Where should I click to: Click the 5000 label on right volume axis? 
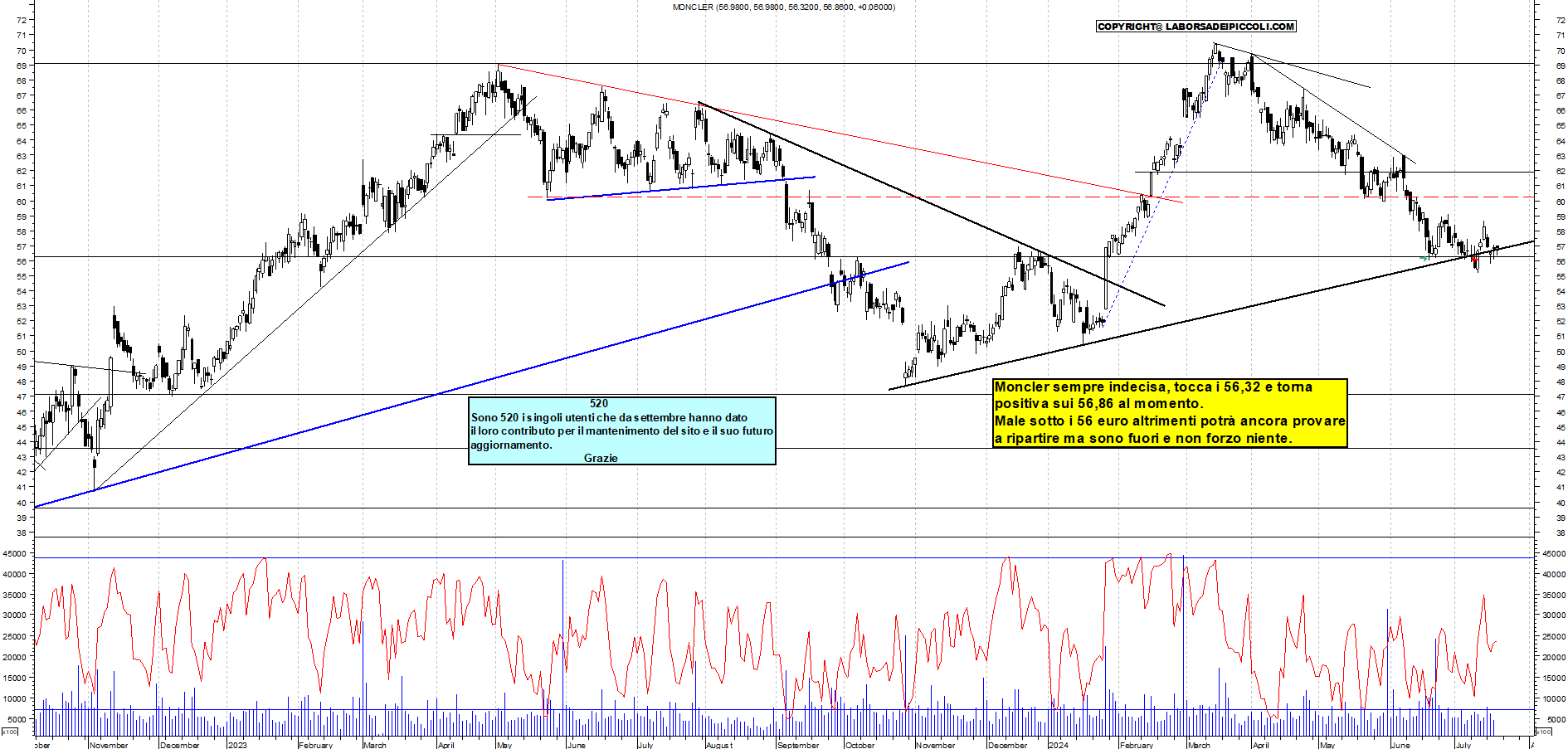(x=1556, y=719)
